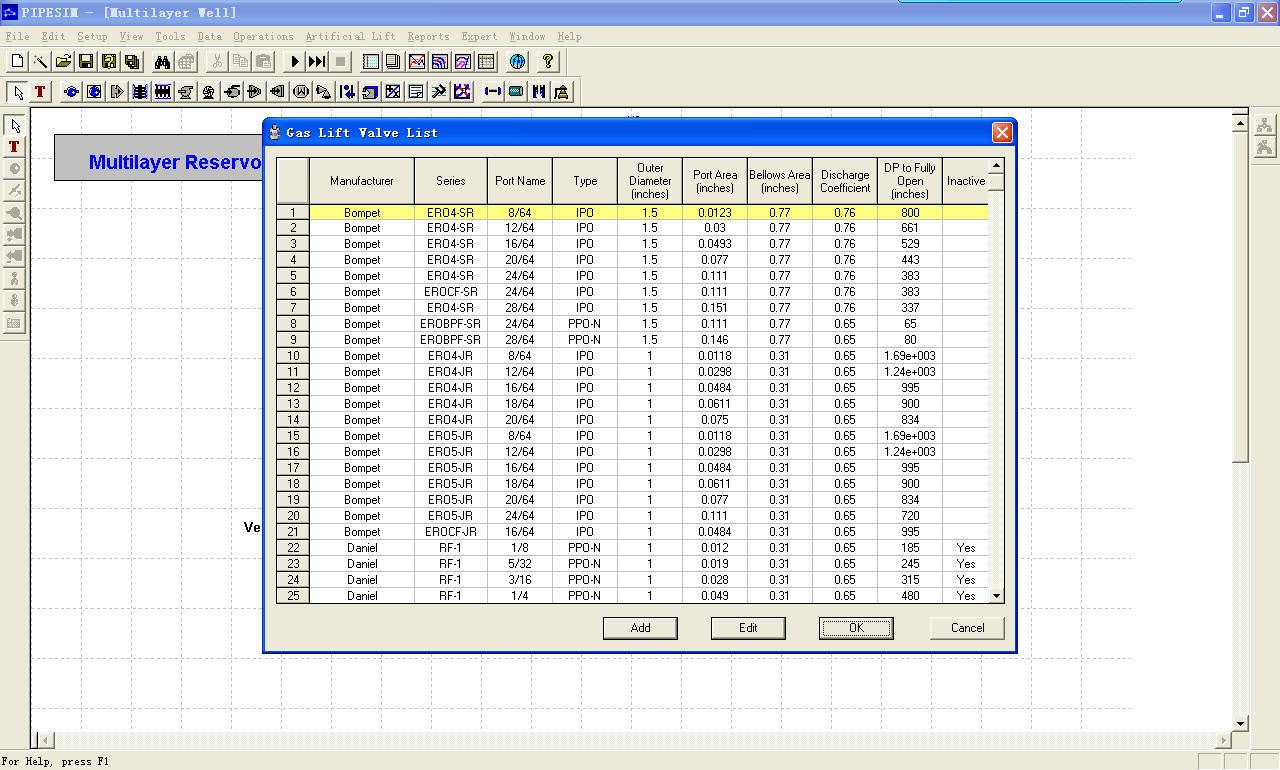Open the Operations menu
This screenshot has width=1280, height=770.
[263, 37]
